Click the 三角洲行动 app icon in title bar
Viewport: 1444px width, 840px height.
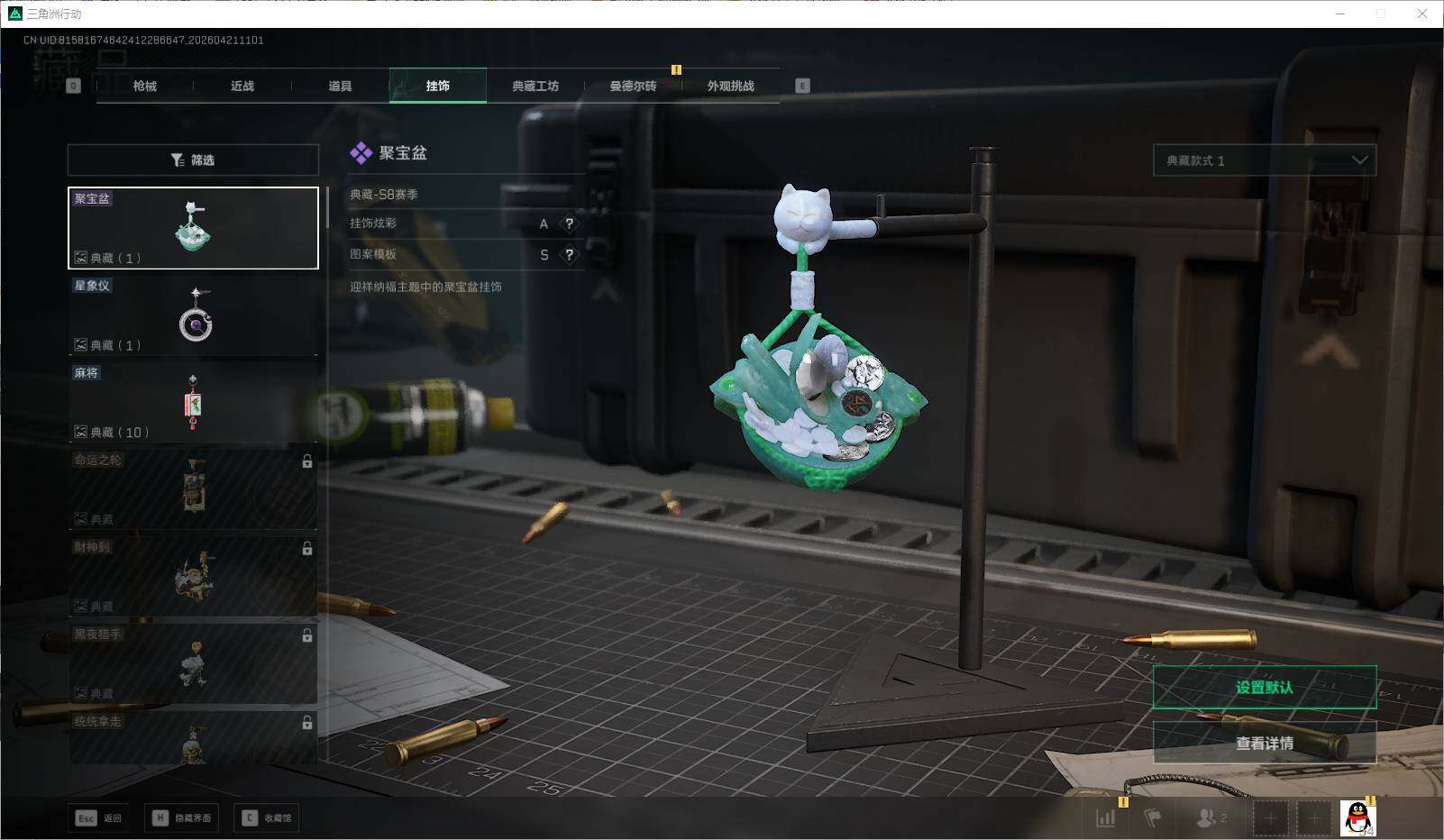[x=15, y=14]
